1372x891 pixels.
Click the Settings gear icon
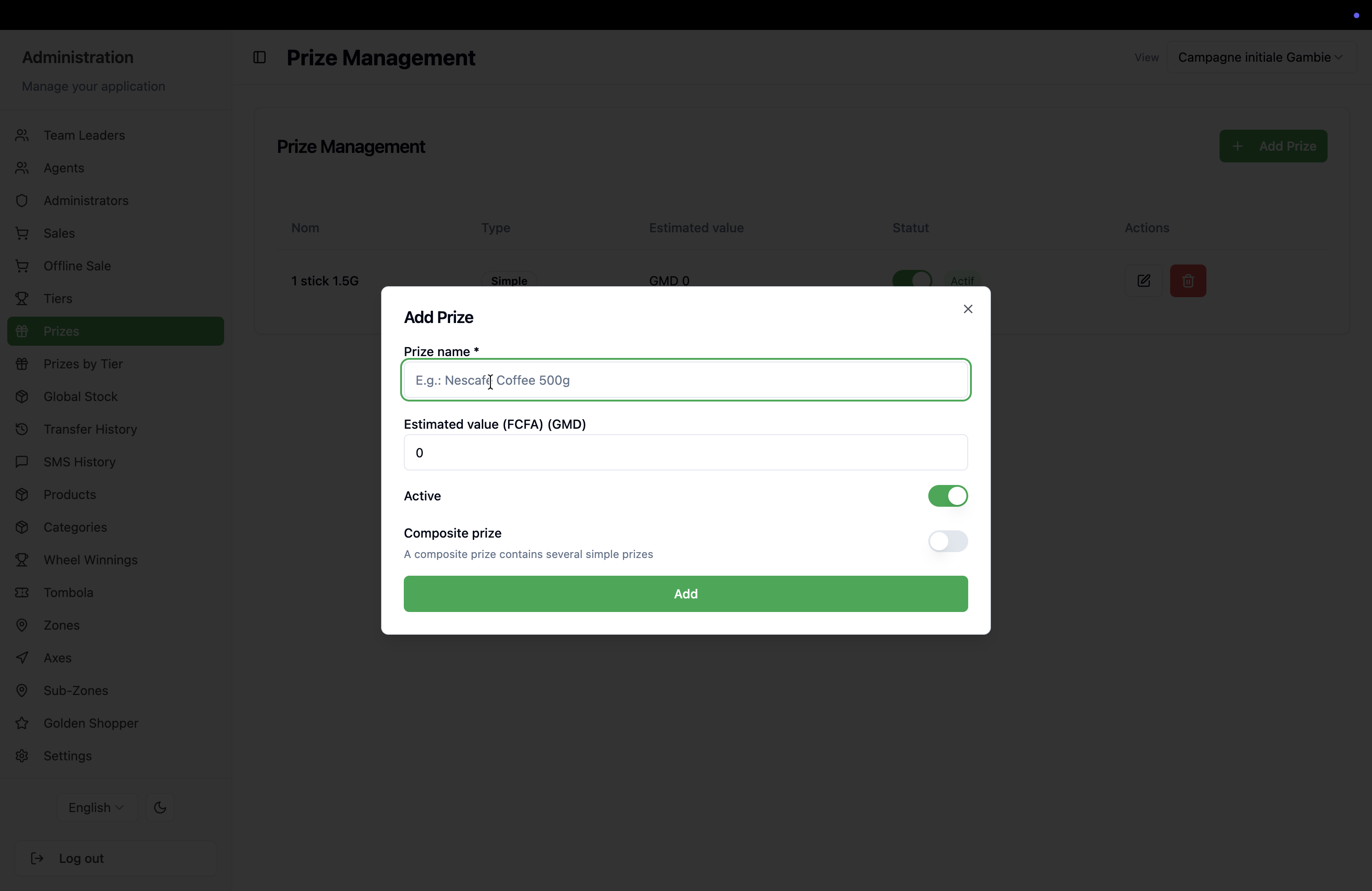[22, 755]
